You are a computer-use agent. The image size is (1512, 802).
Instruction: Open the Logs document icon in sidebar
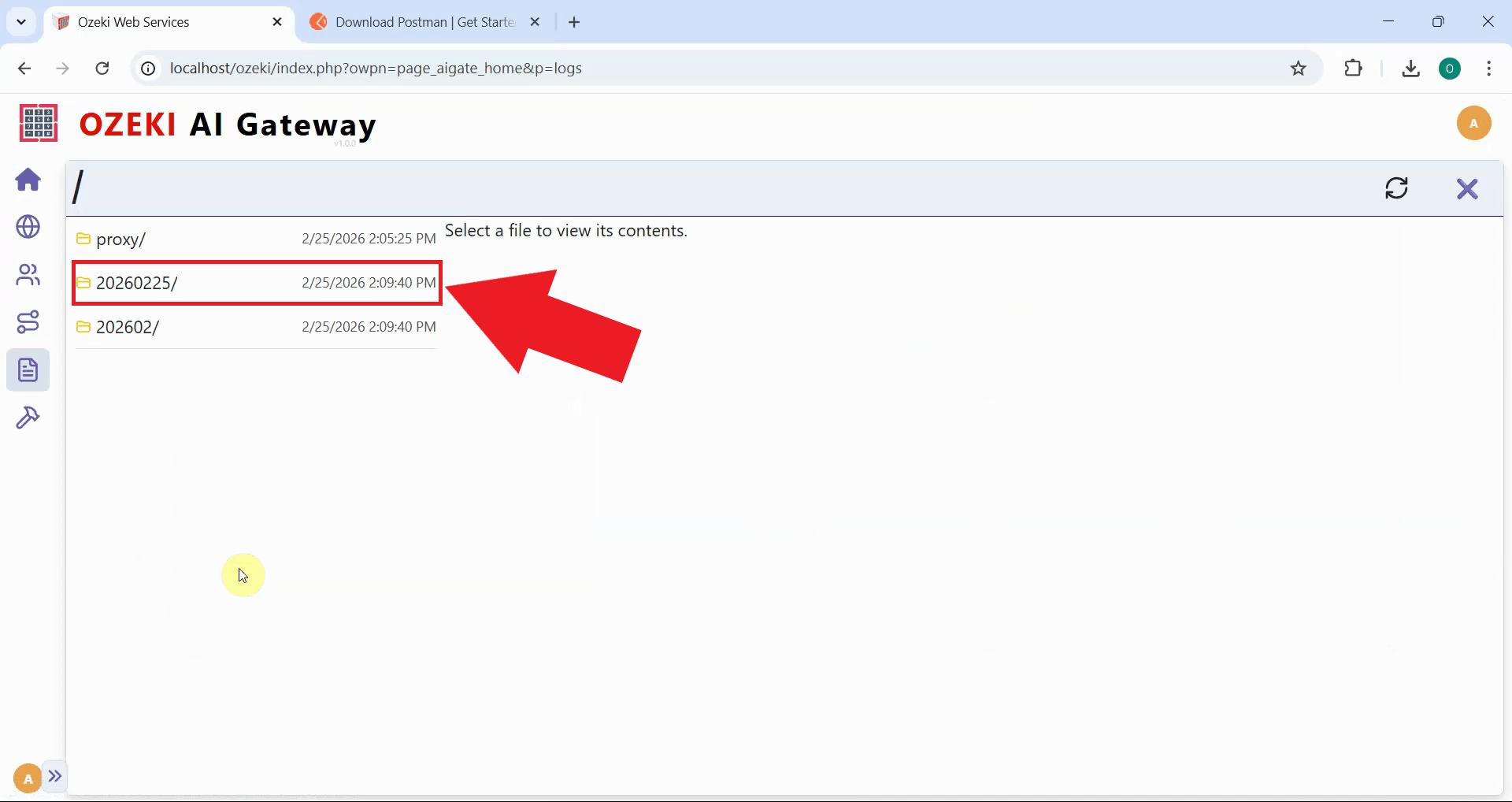(x=28, y=369)
